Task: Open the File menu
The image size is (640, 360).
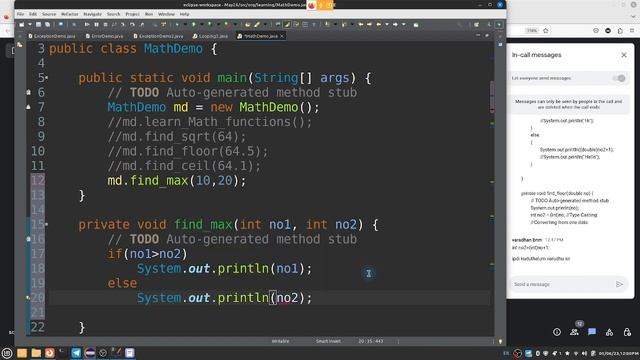Action: [x=20, y=14]
